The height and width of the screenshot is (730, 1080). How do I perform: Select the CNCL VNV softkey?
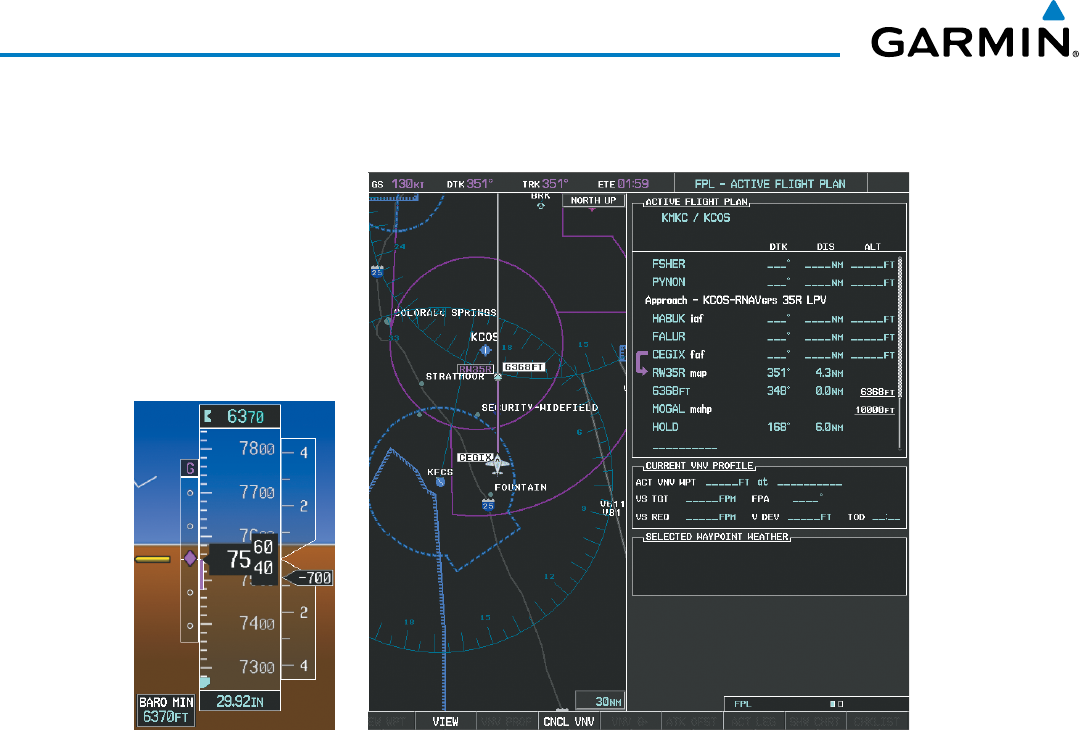pos(568,722)
